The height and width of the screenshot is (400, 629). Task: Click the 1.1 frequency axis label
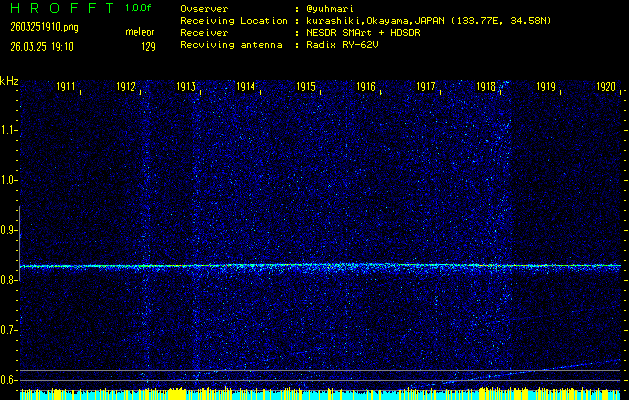tap(8, 130)
